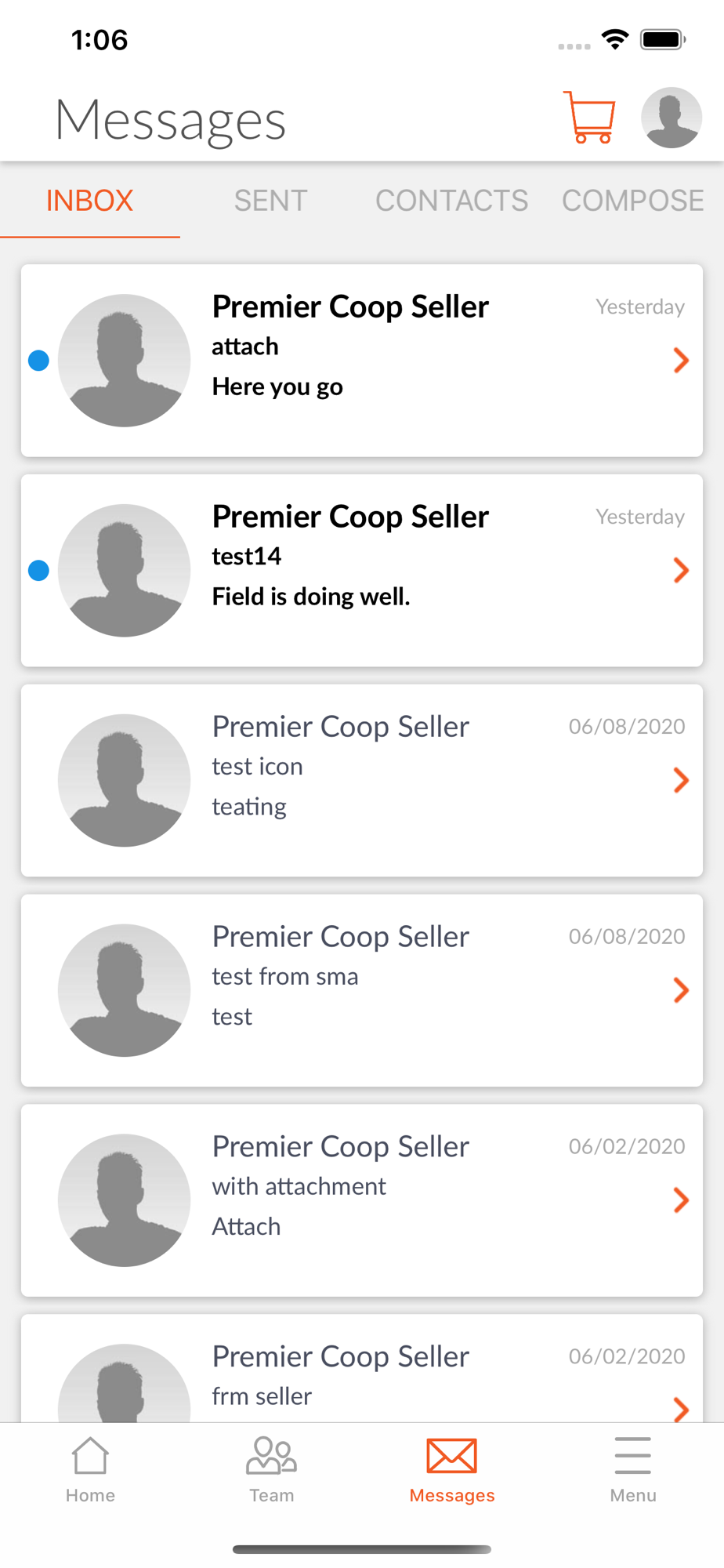Tap the unread blue dot on 'test14' message
Viewport: 724px width, 1568px height.
coord(38,571)
